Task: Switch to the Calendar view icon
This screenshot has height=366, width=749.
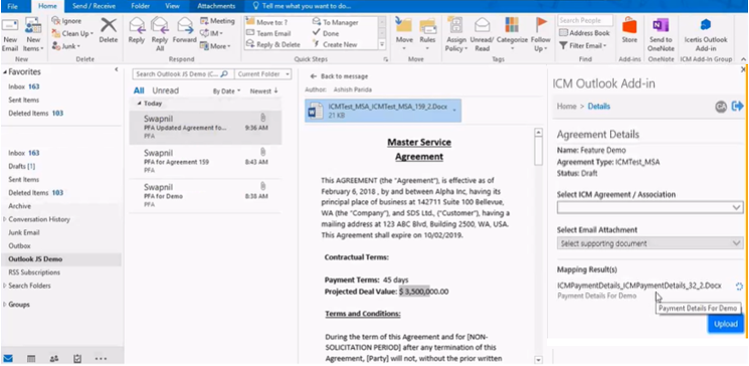Action: point(31,358)
